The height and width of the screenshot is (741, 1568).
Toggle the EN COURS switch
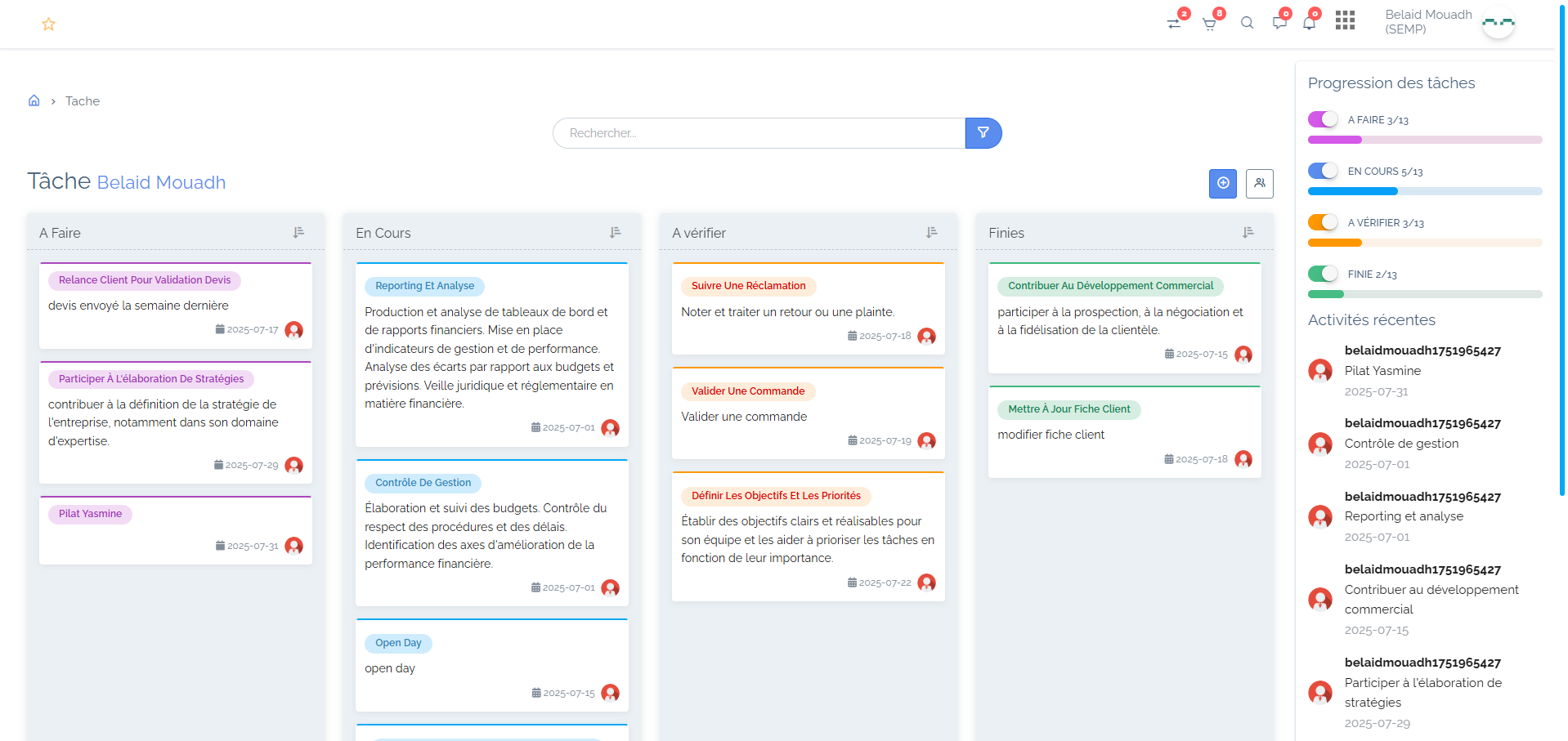pos(1323,171)
